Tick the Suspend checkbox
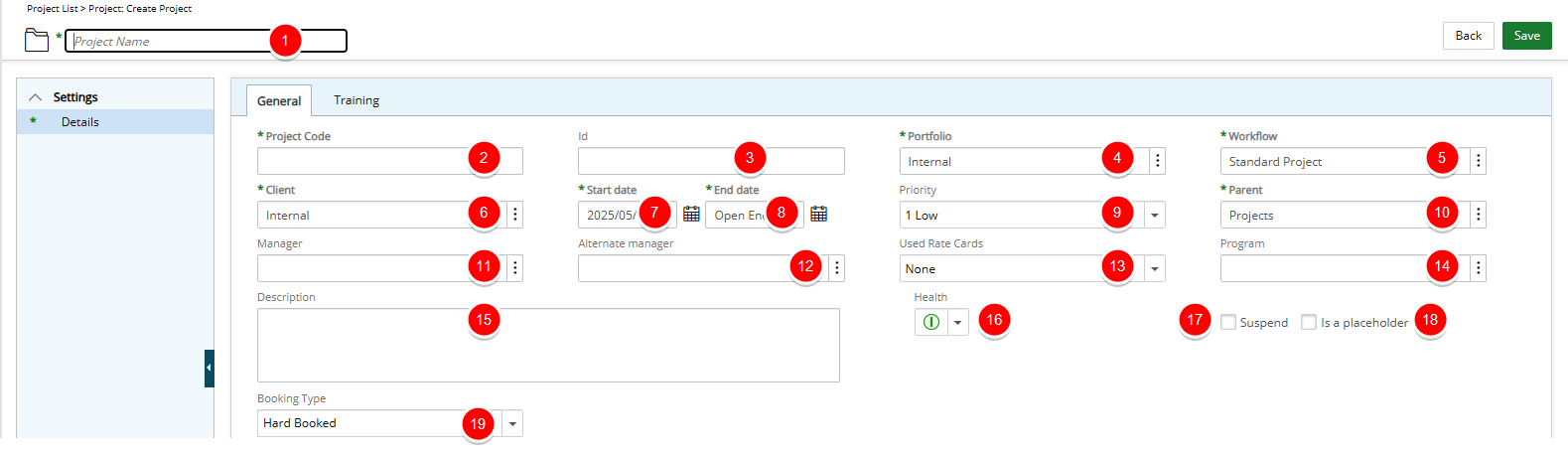 coord(1228,322)
